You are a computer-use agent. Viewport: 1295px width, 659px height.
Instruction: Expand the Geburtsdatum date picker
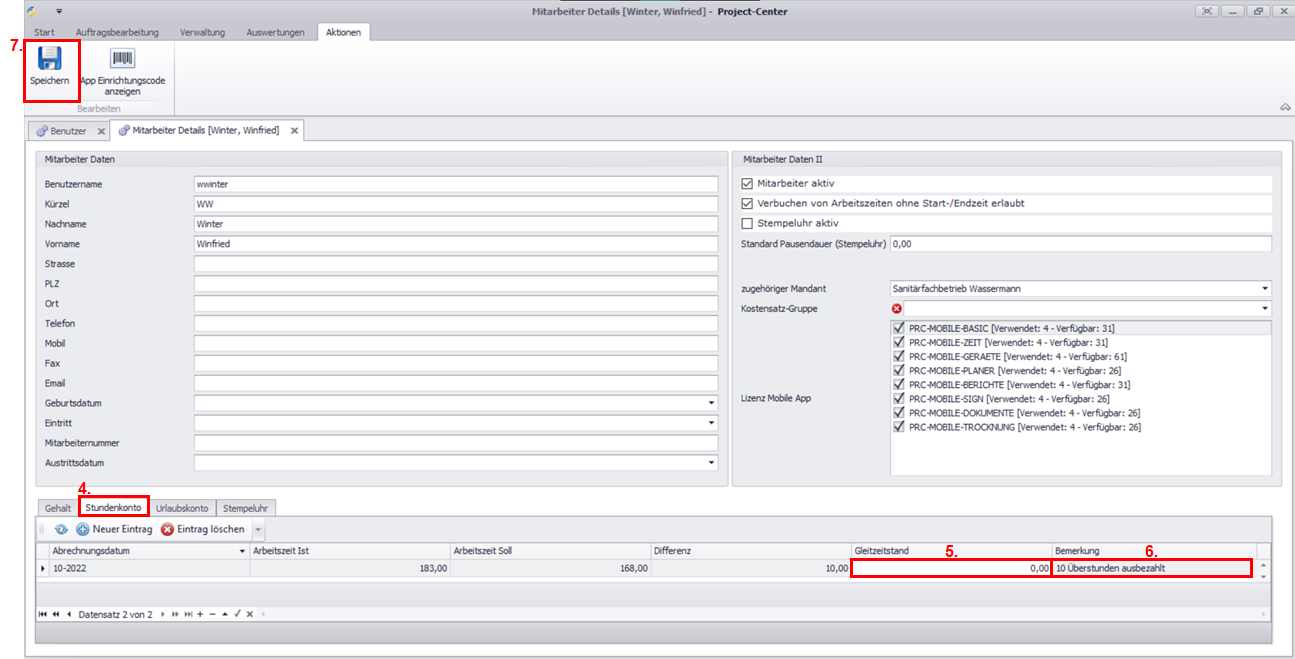(x=711, y=403)
